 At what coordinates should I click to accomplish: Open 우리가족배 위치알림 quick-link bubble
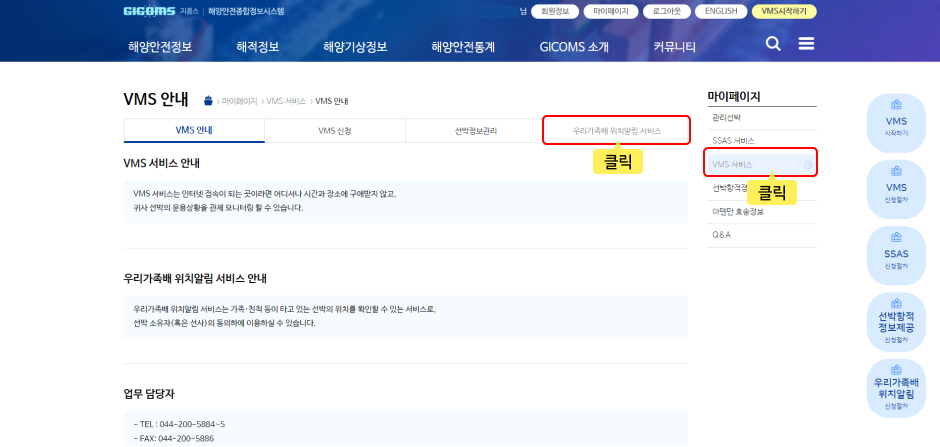(896, 390)
